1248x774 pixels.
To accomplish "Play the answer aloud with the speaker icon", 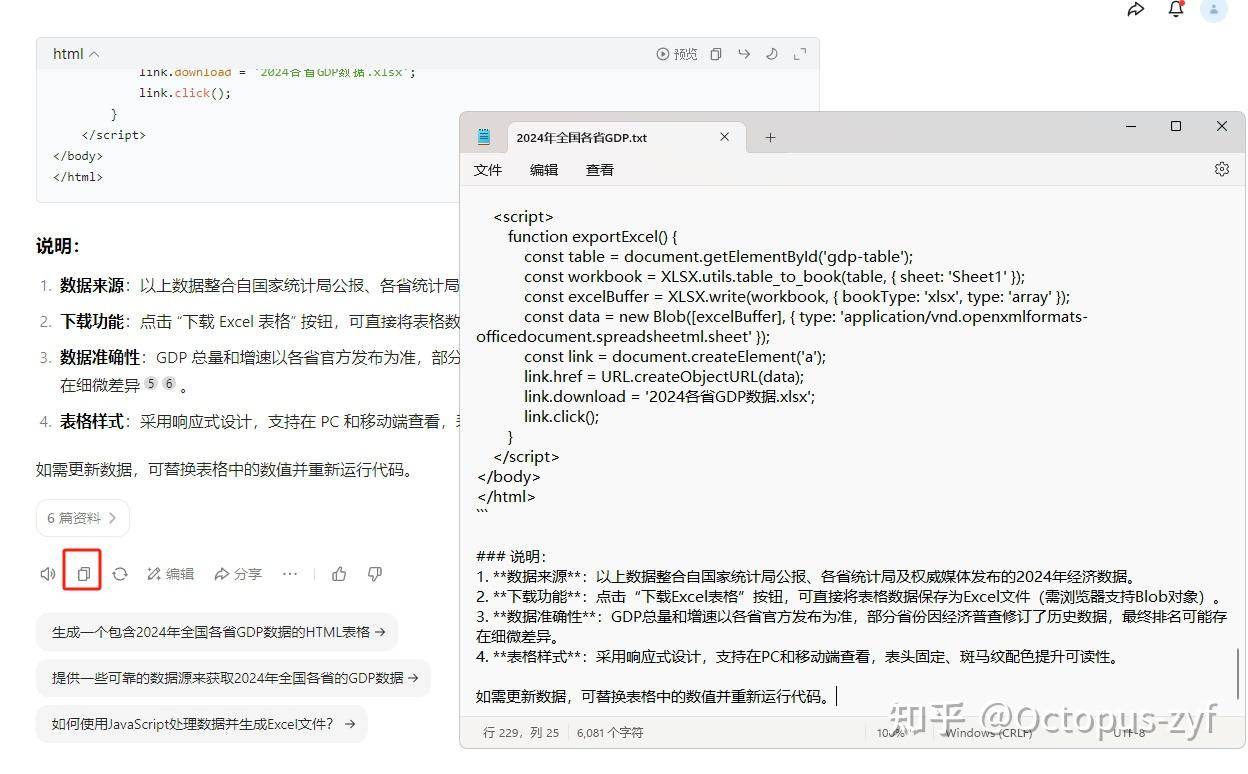I will [x=48, y=574].
